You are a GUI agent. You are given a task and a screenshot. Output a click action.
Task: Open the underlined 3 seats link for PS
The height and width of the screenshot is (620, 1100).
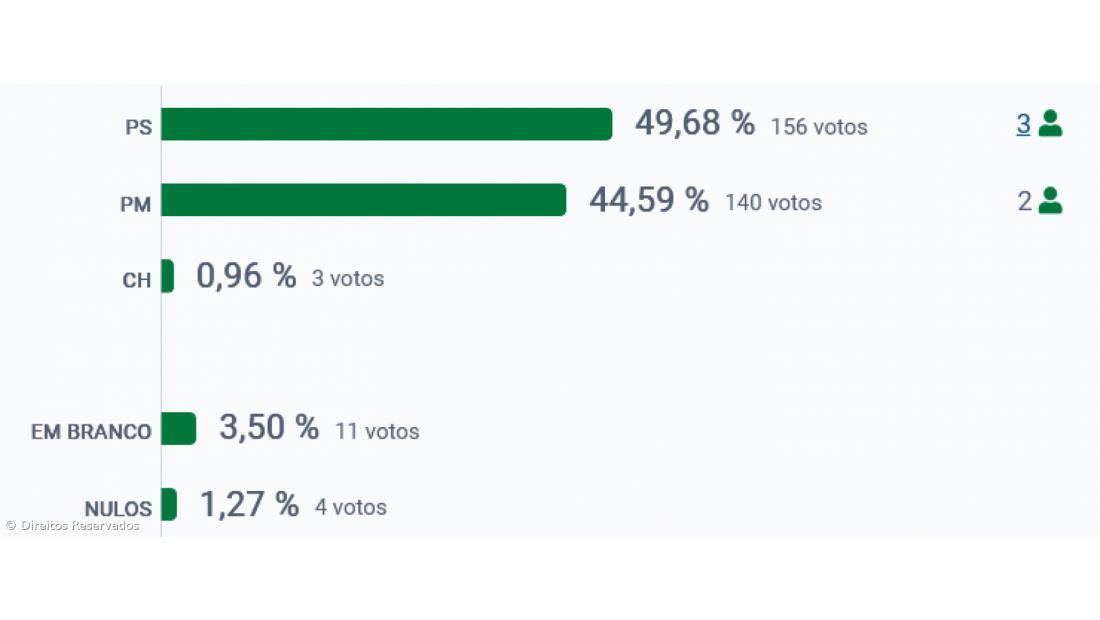click(x=1023, y=124)
